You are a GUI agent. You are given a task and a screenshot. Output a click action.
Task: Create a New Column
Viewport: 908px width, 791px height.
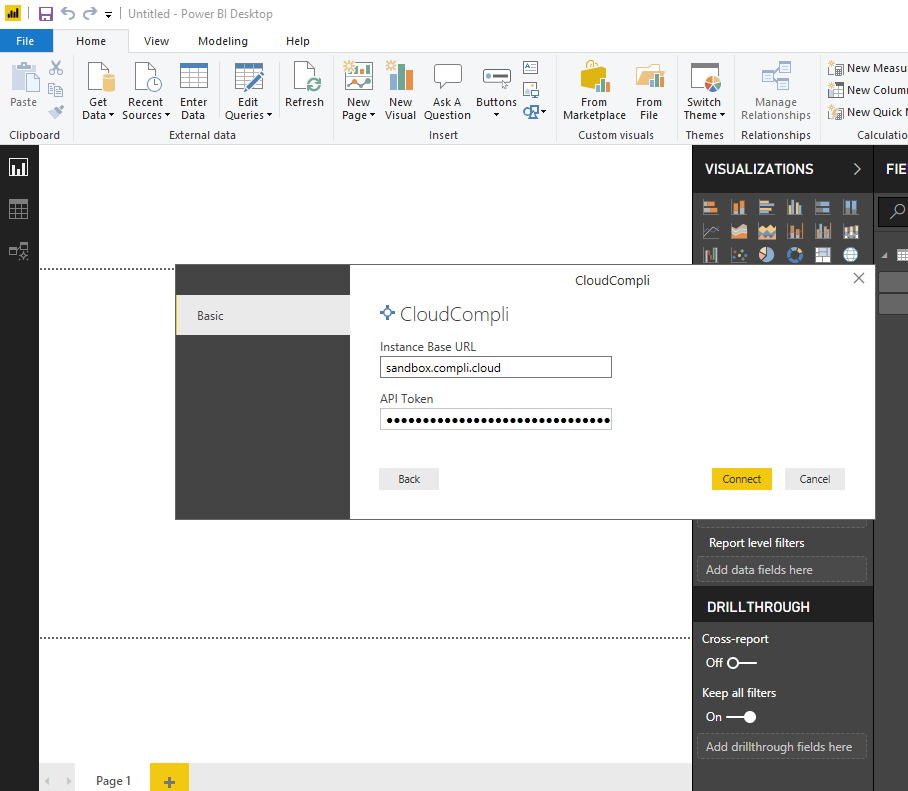[x=867, y=90]
